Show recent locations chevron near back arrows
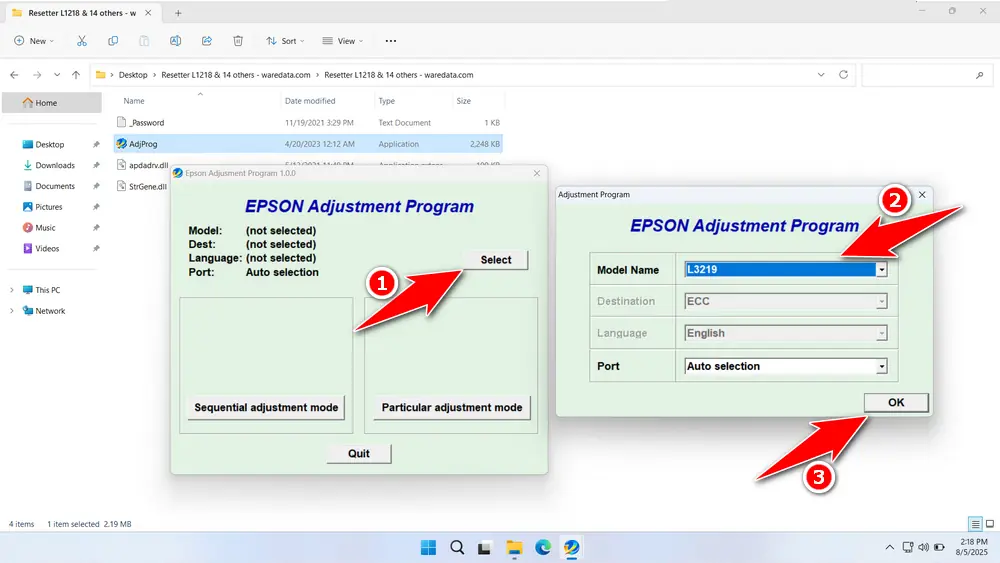 point(57,75)
